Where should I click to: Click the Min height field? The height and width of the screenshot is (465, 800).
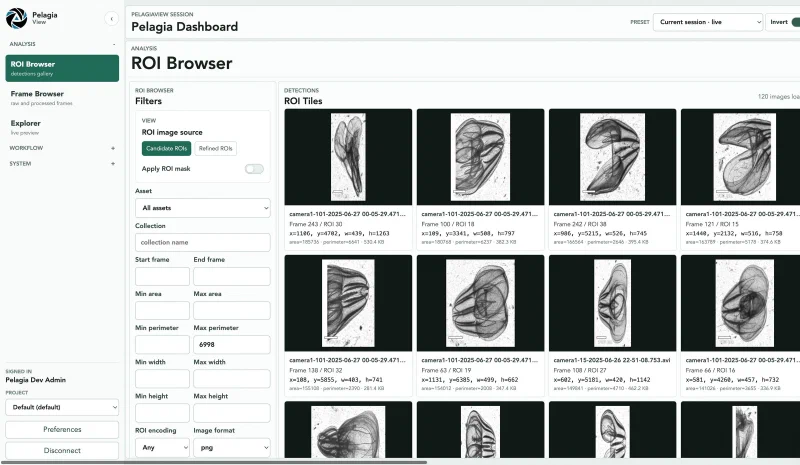point(162,413)
